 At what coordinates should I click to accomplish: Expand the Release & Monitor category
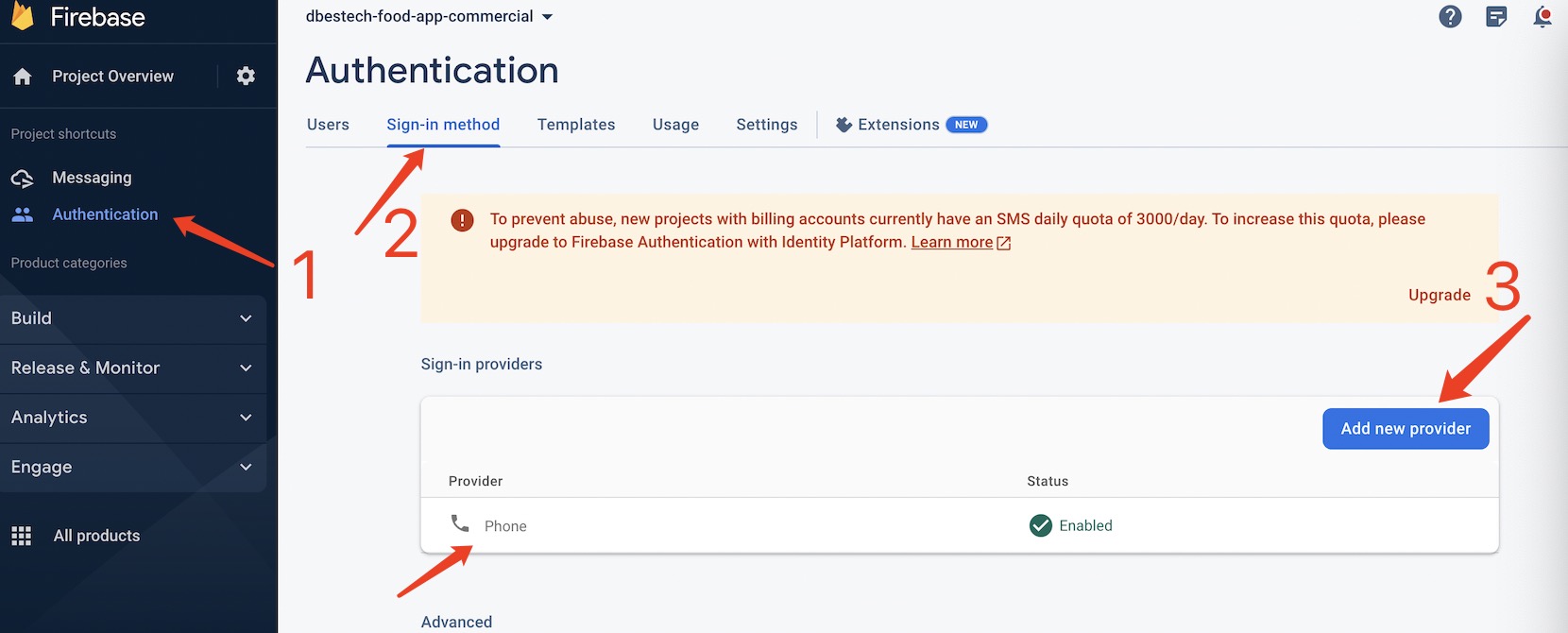(x=133, y=368)
